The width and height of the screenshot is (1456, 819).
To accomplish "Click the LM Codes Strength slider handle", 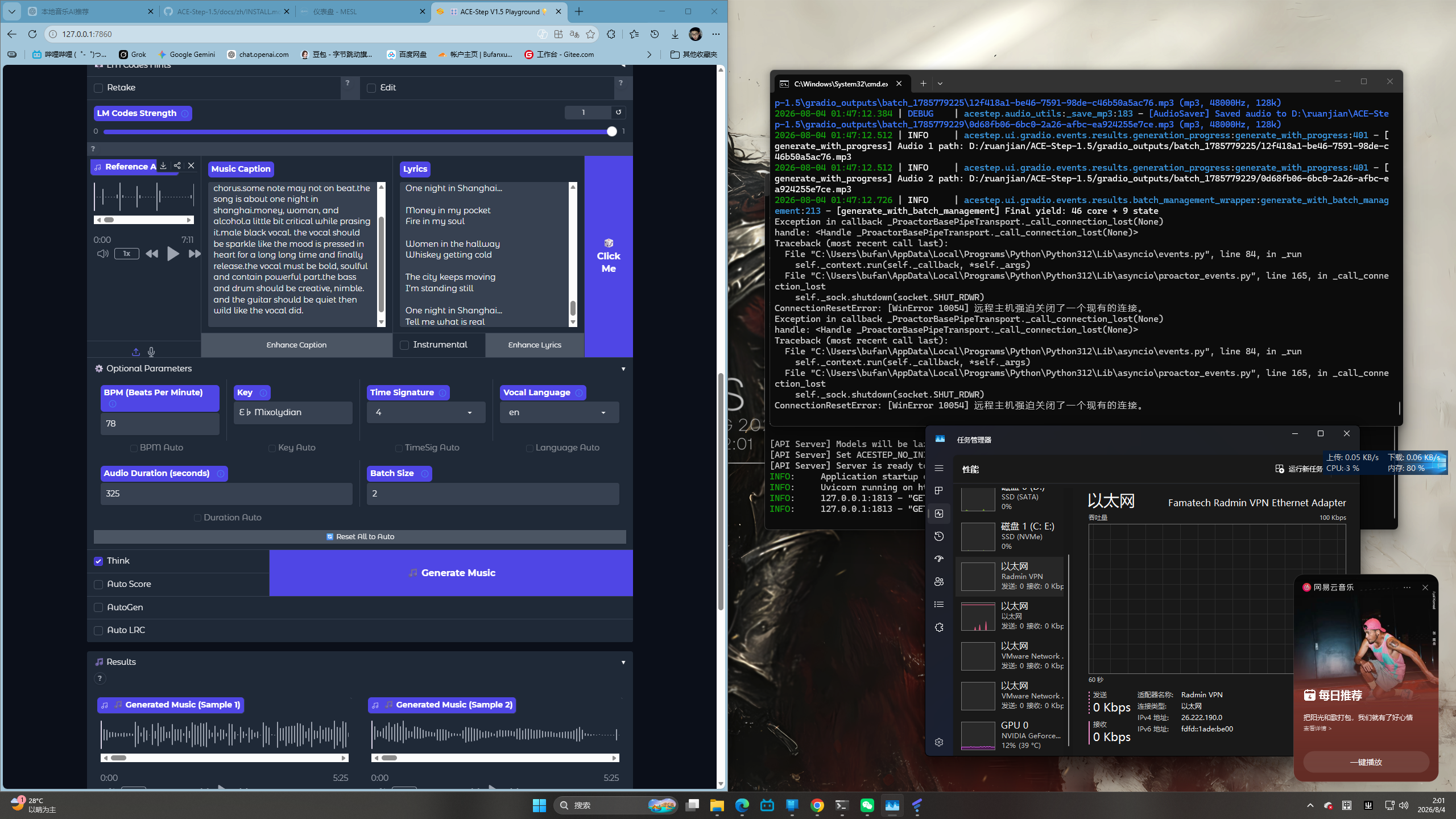I will point(611,131).
